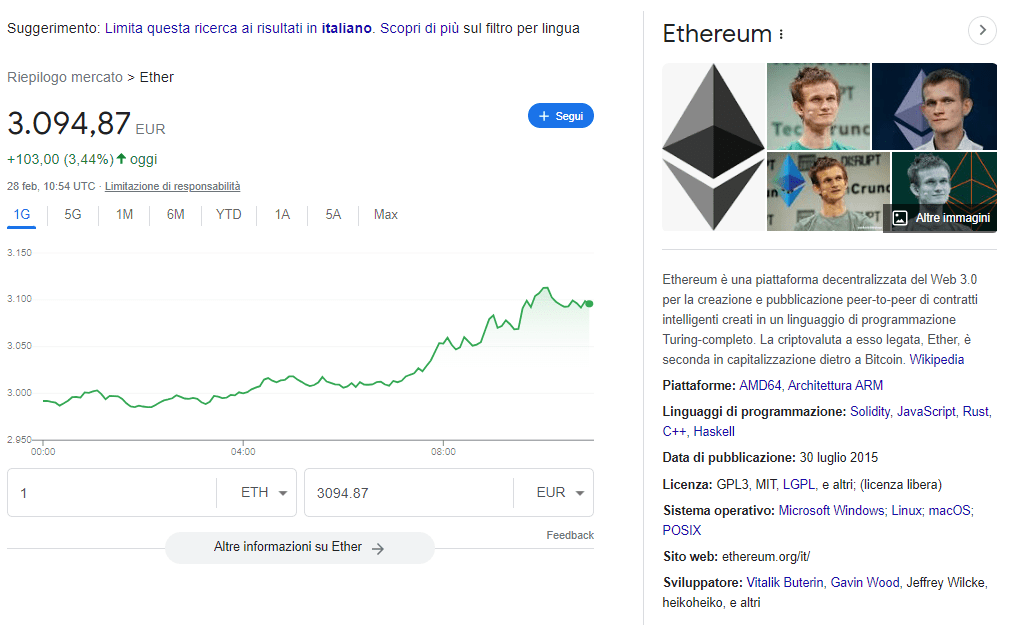Click the Ethereum diamond logo image
The width and height of the screenshot is (1013, 625).
pyautogui.click(x=713, y=147)
